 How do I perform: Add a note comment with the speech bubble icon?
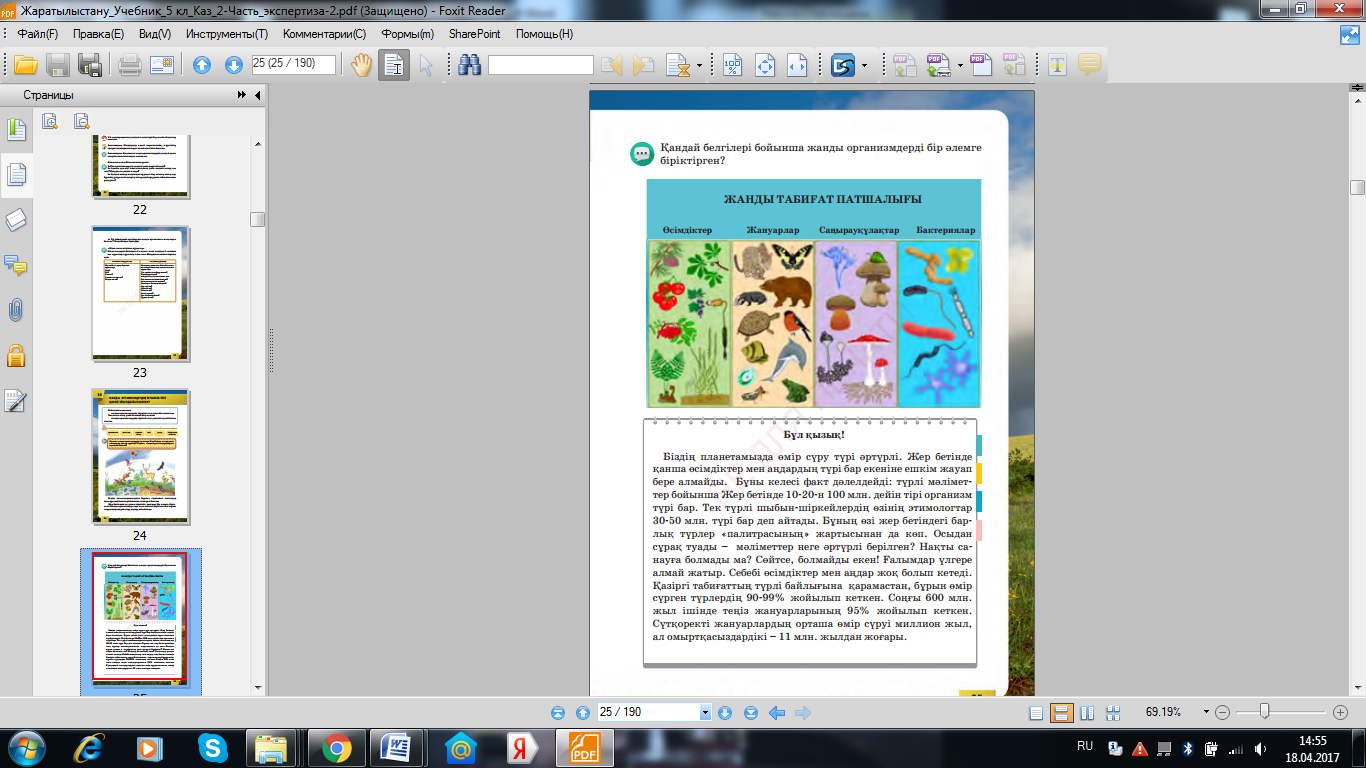(x=1089, y=66)
